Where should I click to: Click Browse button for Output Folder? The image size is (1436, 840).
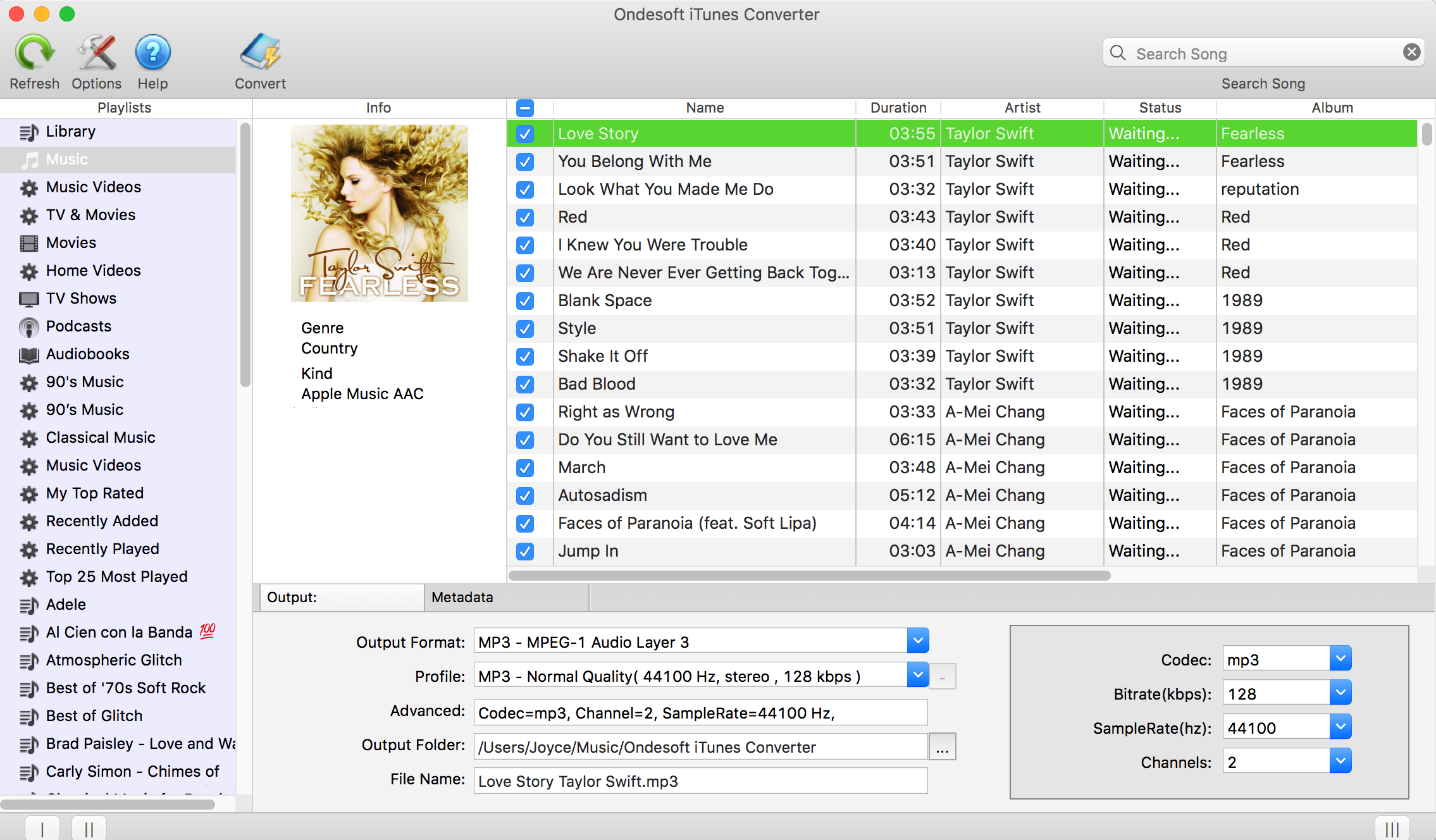942,746
